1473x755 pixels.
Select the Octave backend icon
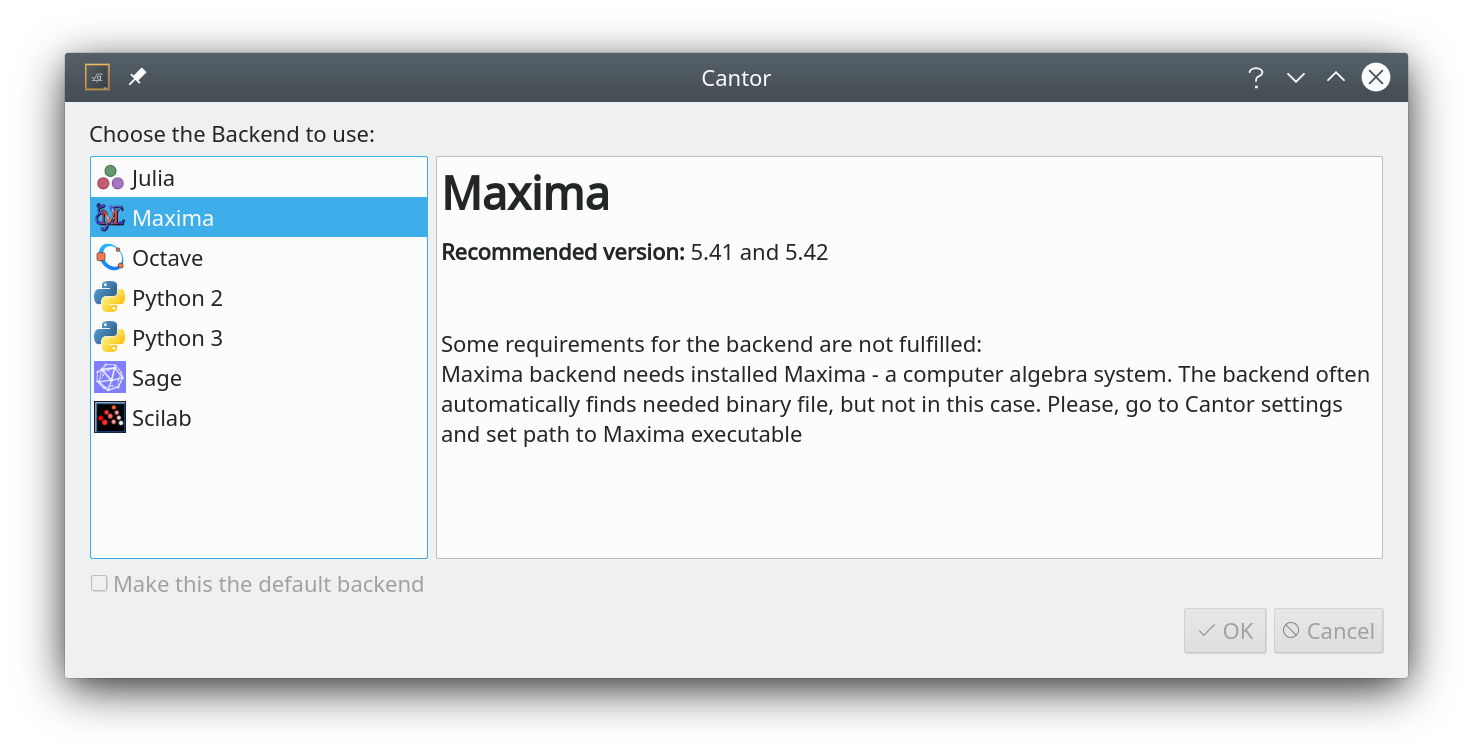pos(110,257)
